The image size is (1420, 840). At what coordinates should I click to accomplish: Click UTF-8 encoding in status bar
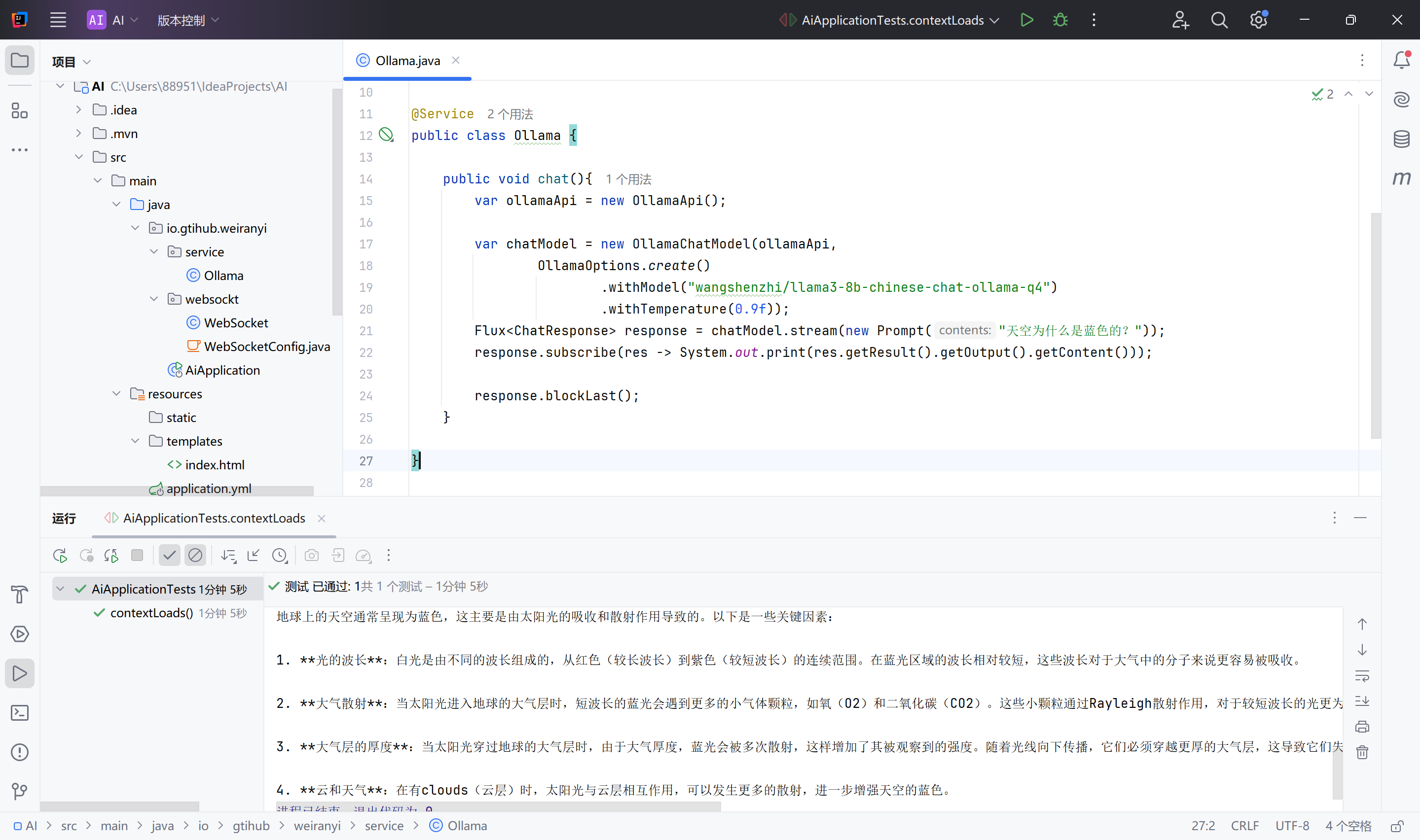pyautogui.click(x=1292, y=826)
